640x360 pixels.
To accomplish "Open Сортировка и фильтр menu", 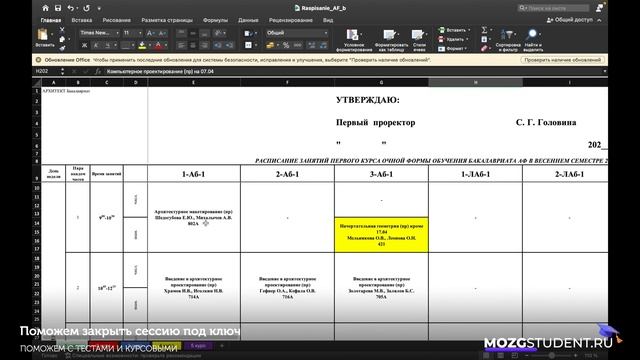I will [x=508, y=40].
